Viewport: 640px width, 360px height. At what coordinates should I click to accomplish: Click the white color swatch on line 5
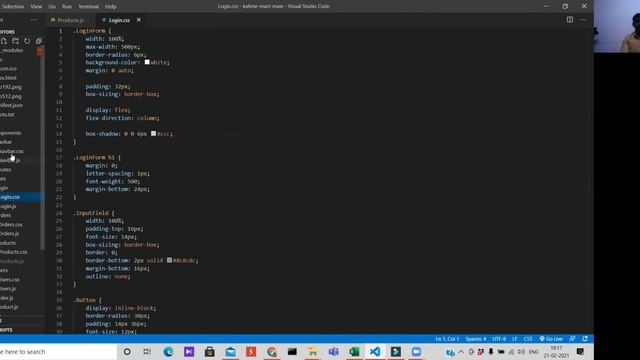click(147, 62)
